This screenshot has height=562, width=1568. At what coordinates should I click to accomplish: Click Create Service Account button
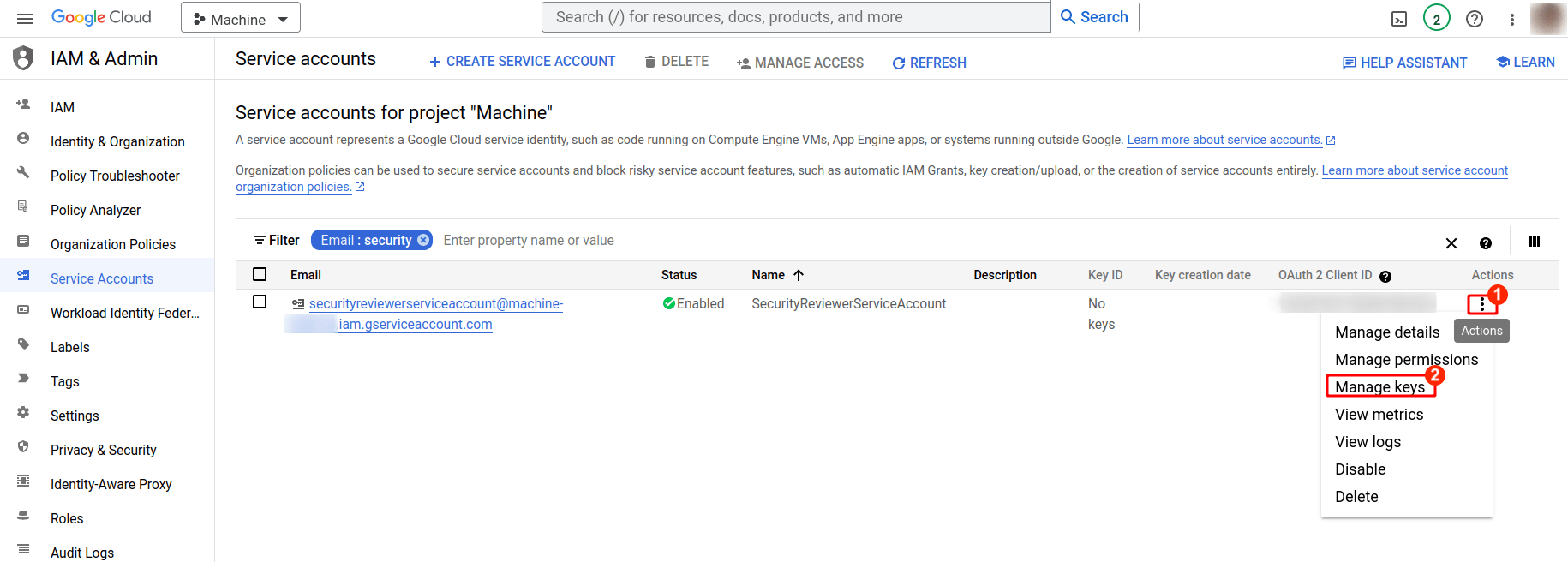pos(523,62)
